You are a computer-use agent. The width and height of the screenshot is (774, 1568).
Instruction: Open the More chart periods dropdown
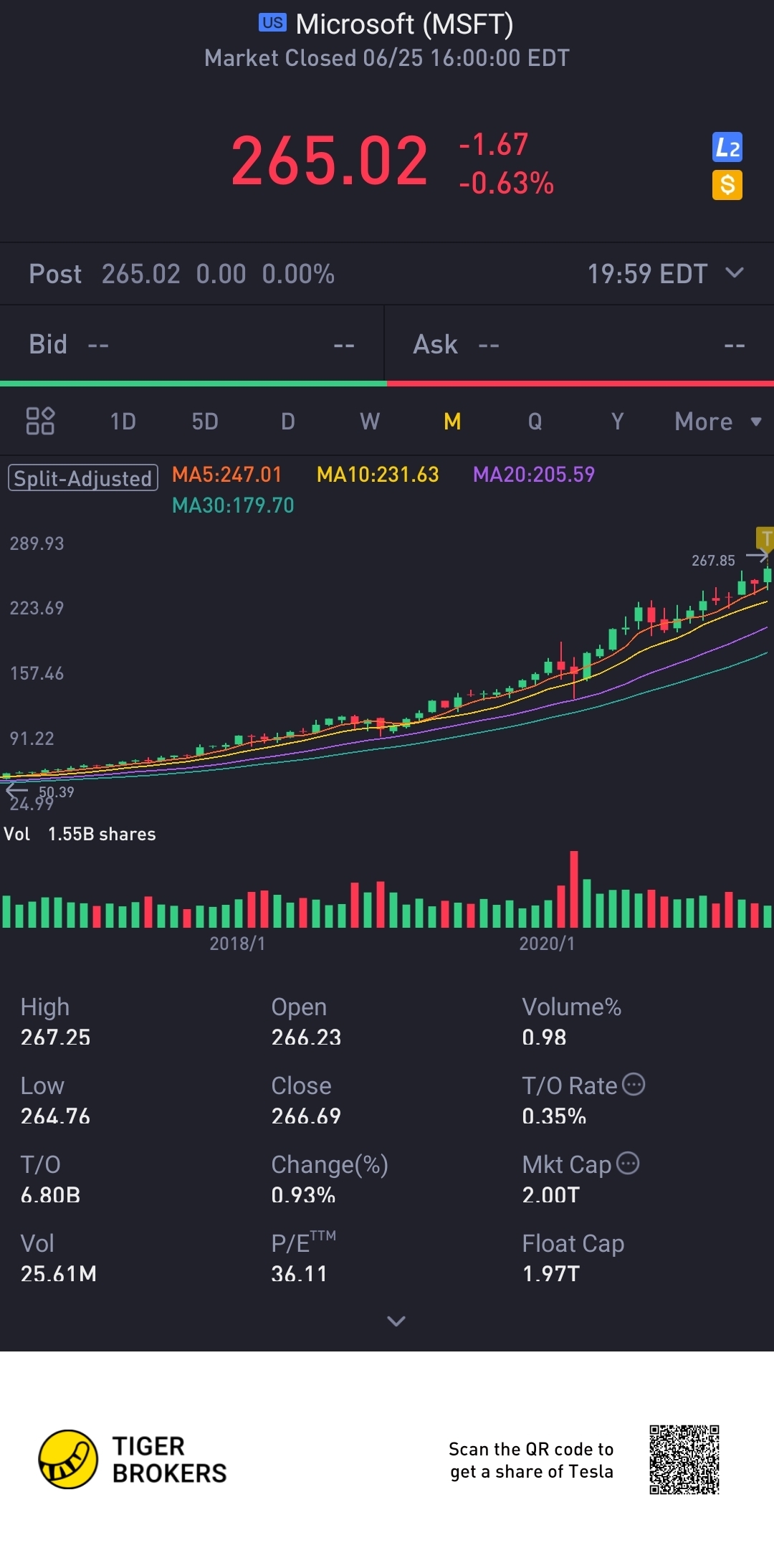coord(718,422)
